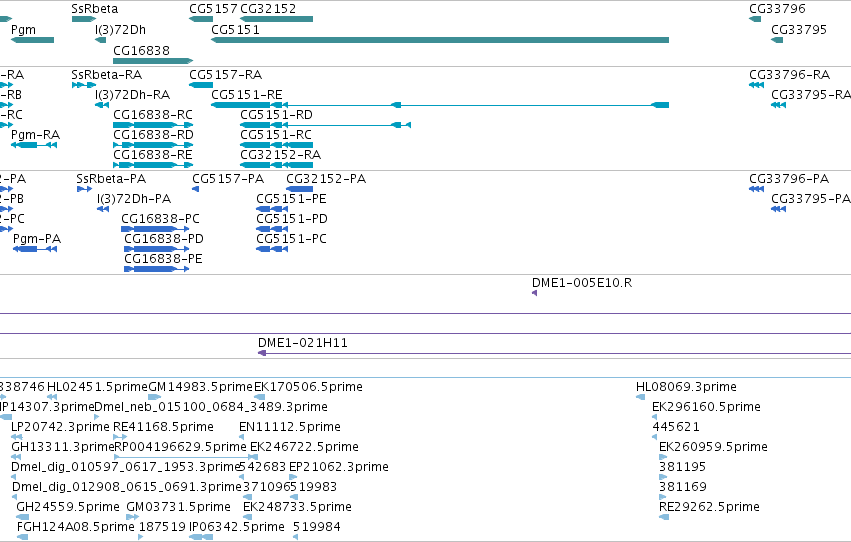Open the CG5151-PD protein label
Image resolution: width=851 pixels, height=542 pixels.
click(x=292, y=219)
